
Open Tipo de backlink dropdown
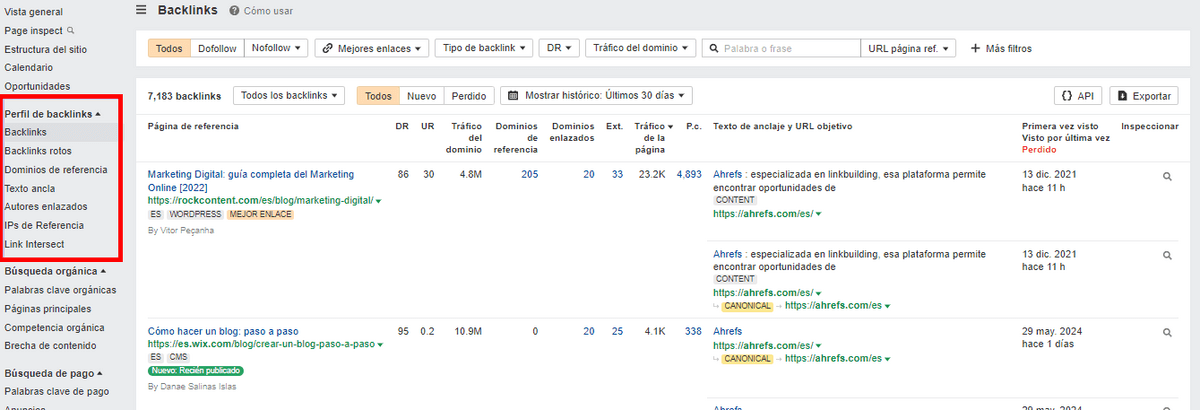483,48
